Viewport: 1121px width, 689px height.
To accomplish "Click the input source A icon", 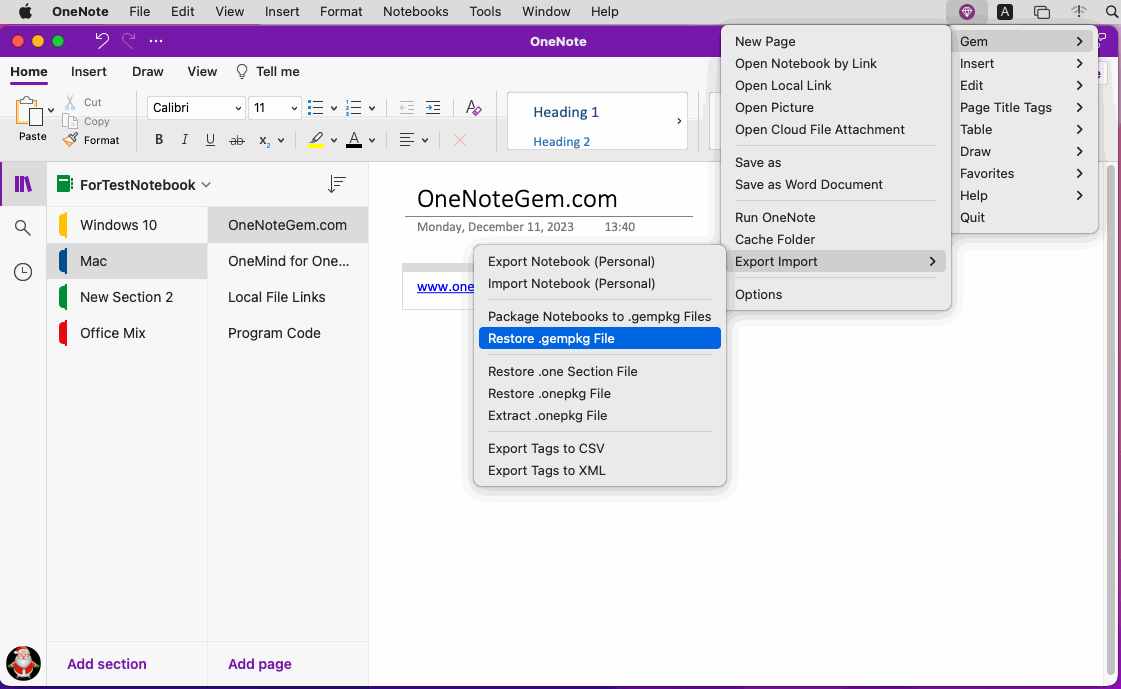I will [x=1004, y=11].
